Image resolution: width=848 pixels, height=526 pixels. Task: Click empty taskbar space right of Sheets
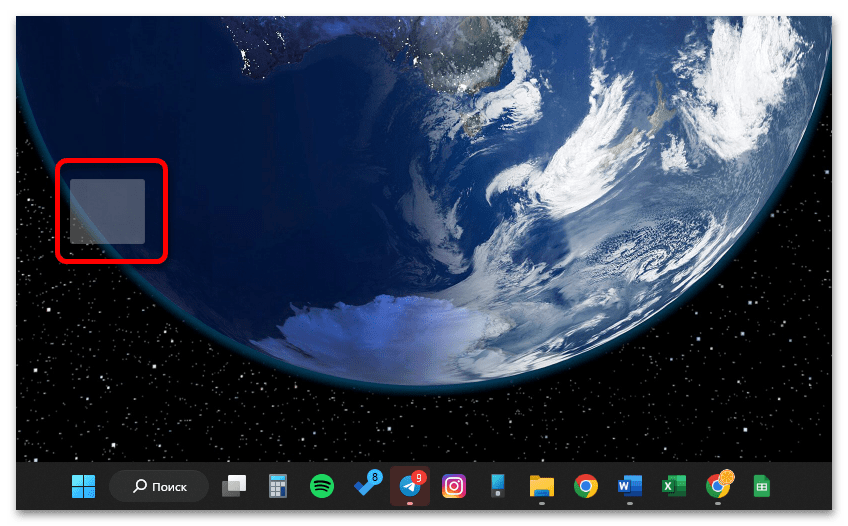tap(805, 487)
